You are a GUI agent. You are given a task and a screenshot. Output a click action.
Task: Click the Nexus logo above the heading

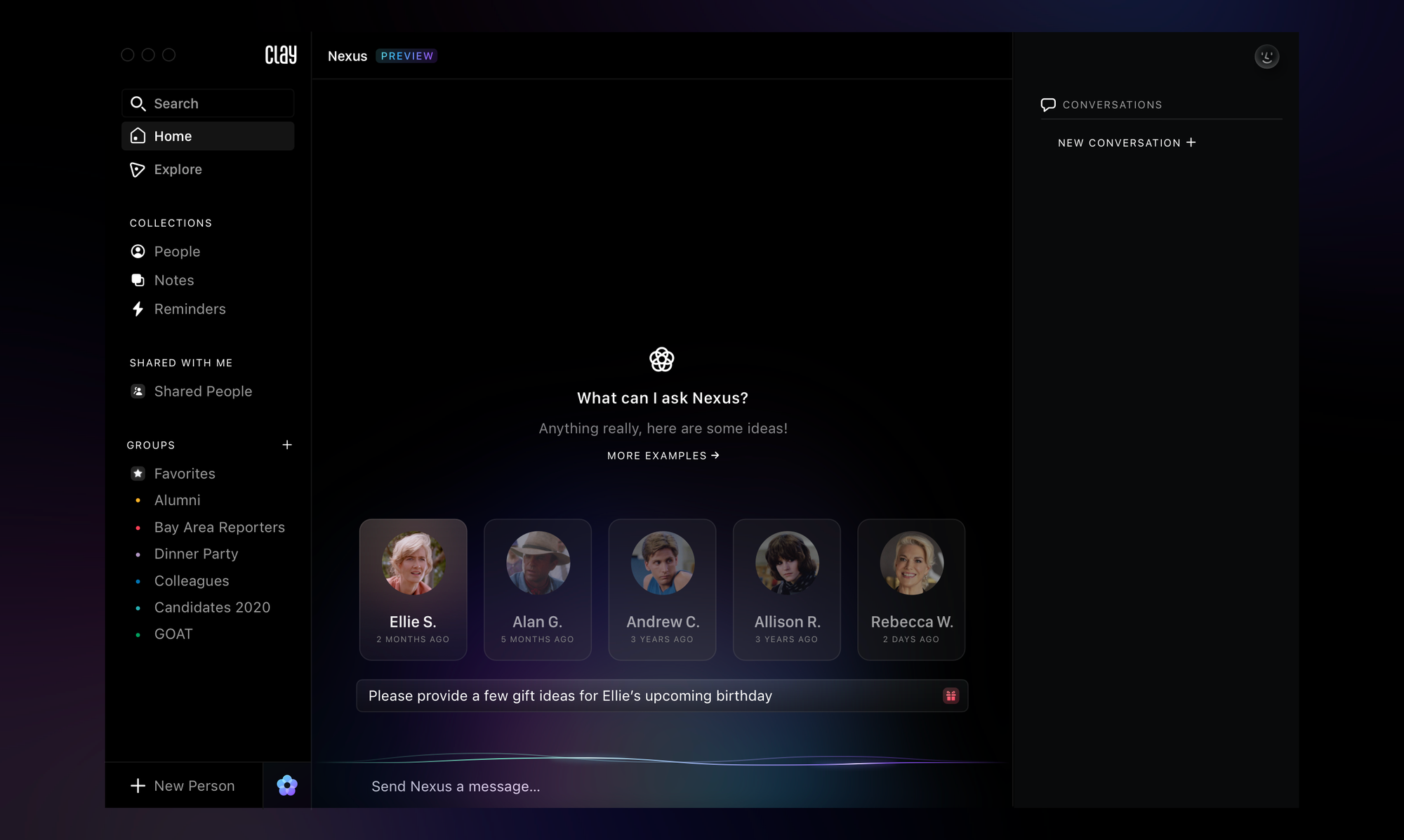[661, 359]
